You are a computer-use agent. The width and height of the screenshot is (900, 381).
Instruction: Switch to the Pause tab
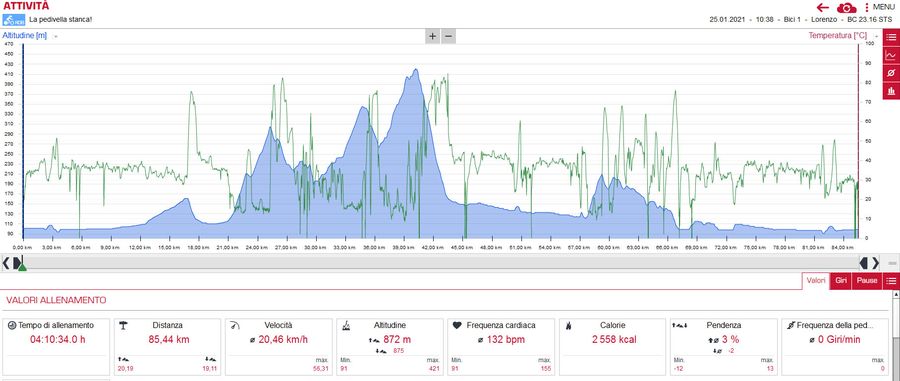coord(867,281)
